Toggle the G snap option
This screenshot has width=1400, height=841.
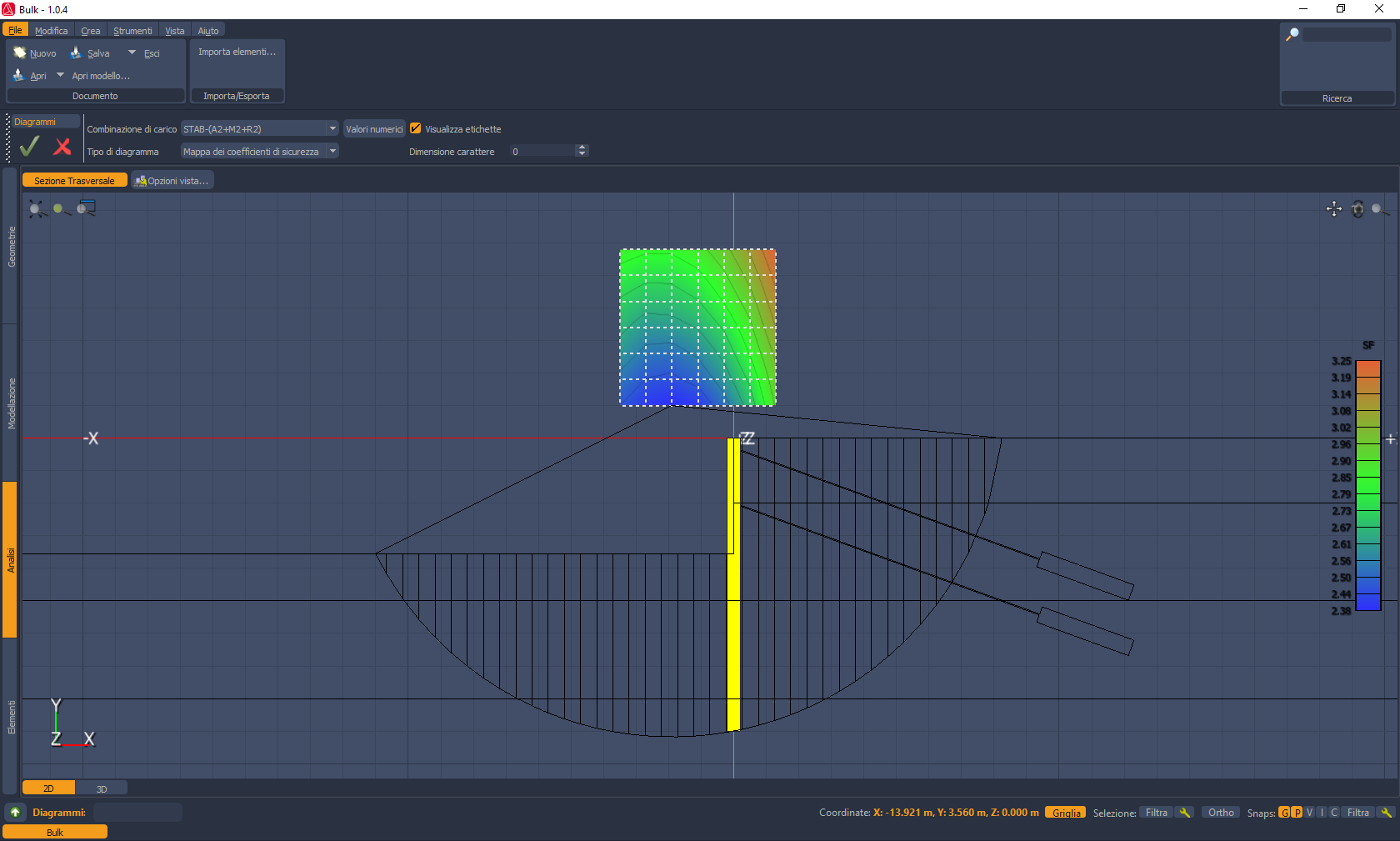coord(1284,813)
